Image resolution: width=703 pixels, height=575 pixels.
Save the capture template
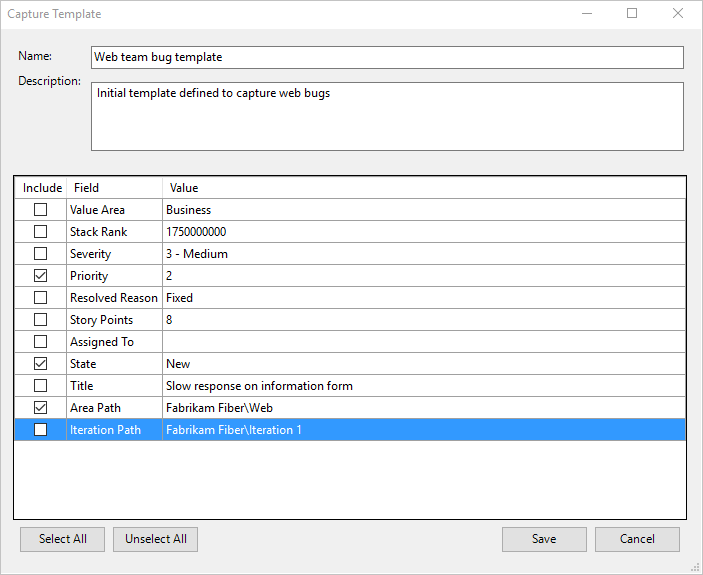[544, 539]
